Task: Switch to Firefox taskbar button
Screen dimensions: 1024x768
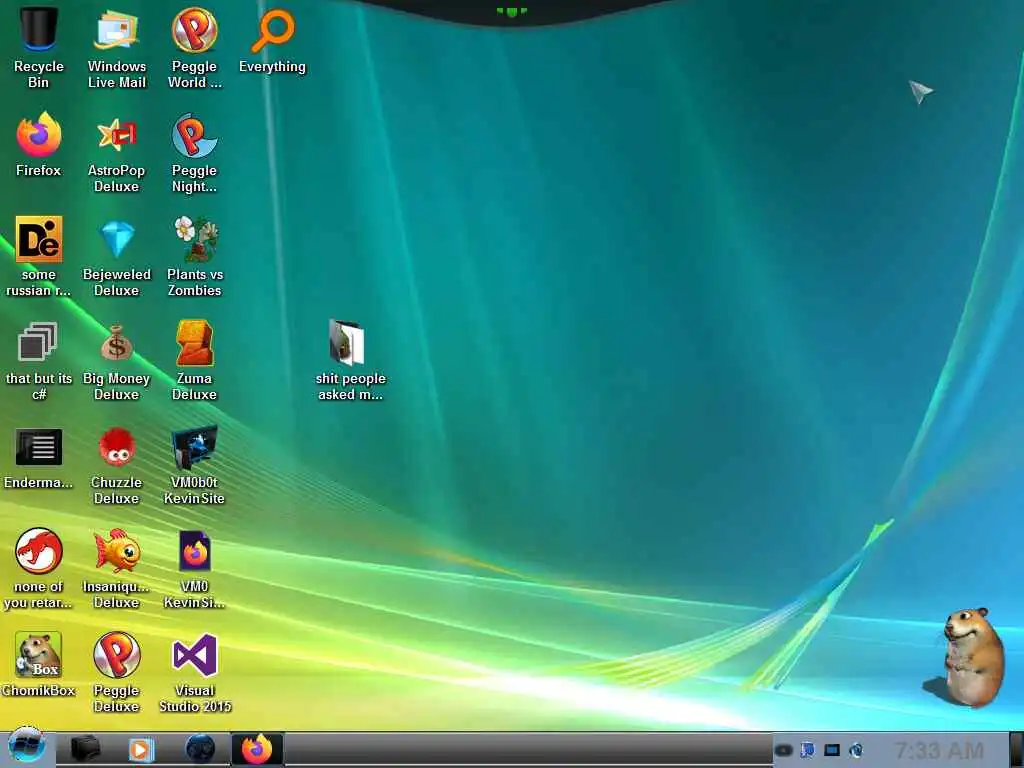Action: click(x=257, y=748)
